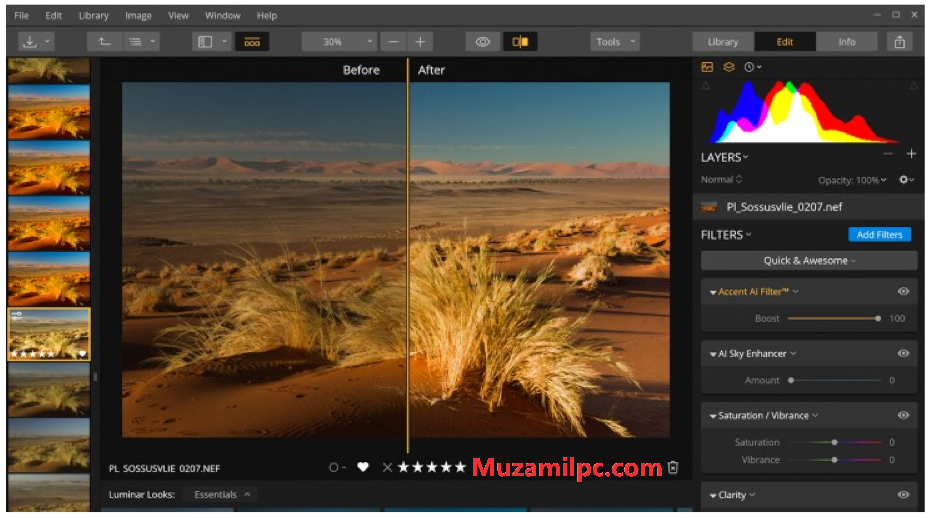The width and height of the screenshot is (933, 518).
Task: Click the import download icon in toolbar
Action: [30, 42]
